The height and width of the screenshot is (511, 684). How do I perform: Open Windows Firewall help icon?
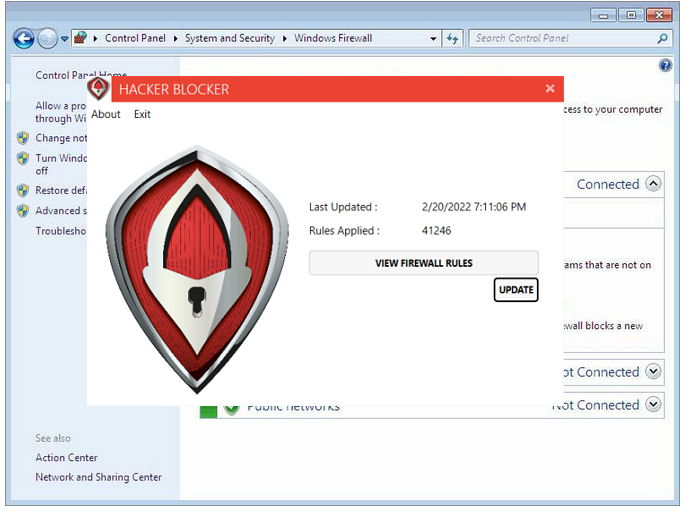pos(665,65)
